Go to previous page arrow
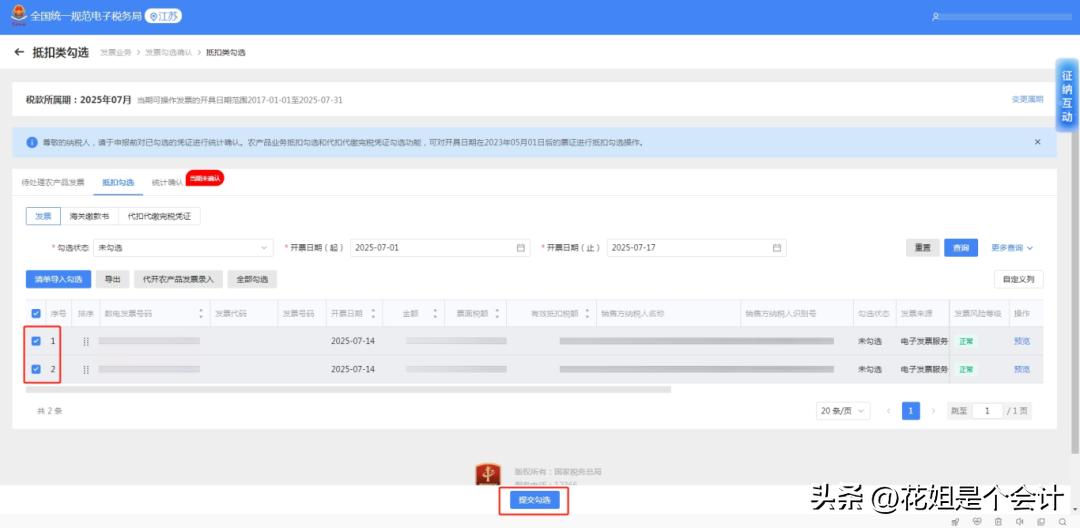 tap(889, 411)
